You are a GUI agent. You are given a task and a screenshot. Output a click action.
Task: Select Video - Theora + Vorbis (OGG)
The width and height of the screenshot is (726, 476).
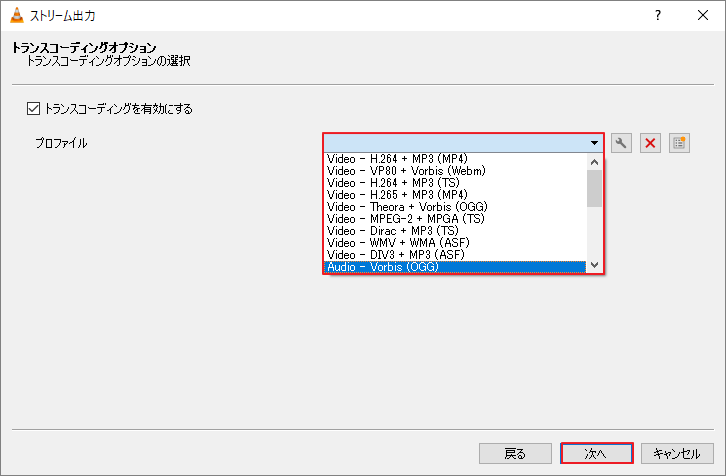coord(455,207)
